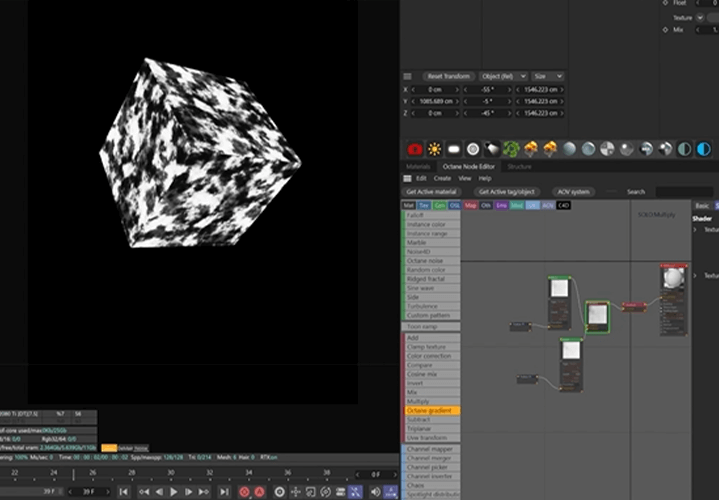719x500 pixels.
Task: Click the blue half-circle material icon
Action: coord(704,149)
